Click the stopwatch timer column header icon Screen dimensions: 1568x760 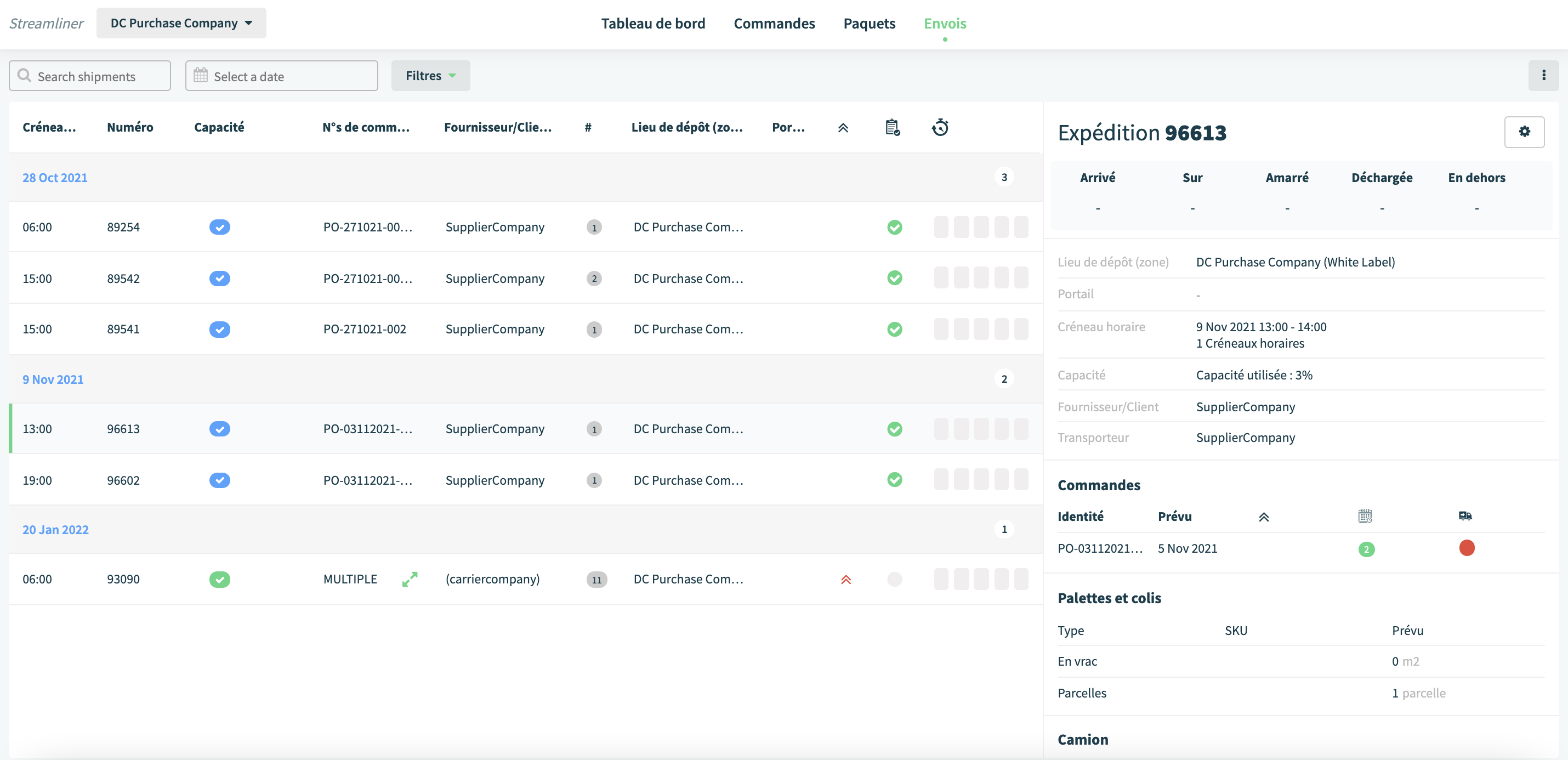tap(940, 127)
